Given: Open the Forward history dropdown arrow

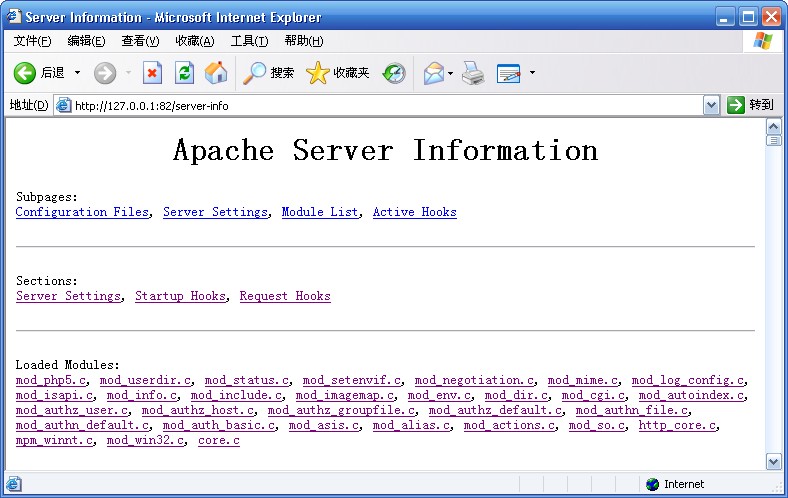Looking at the screenshot, I should point(128,73).
